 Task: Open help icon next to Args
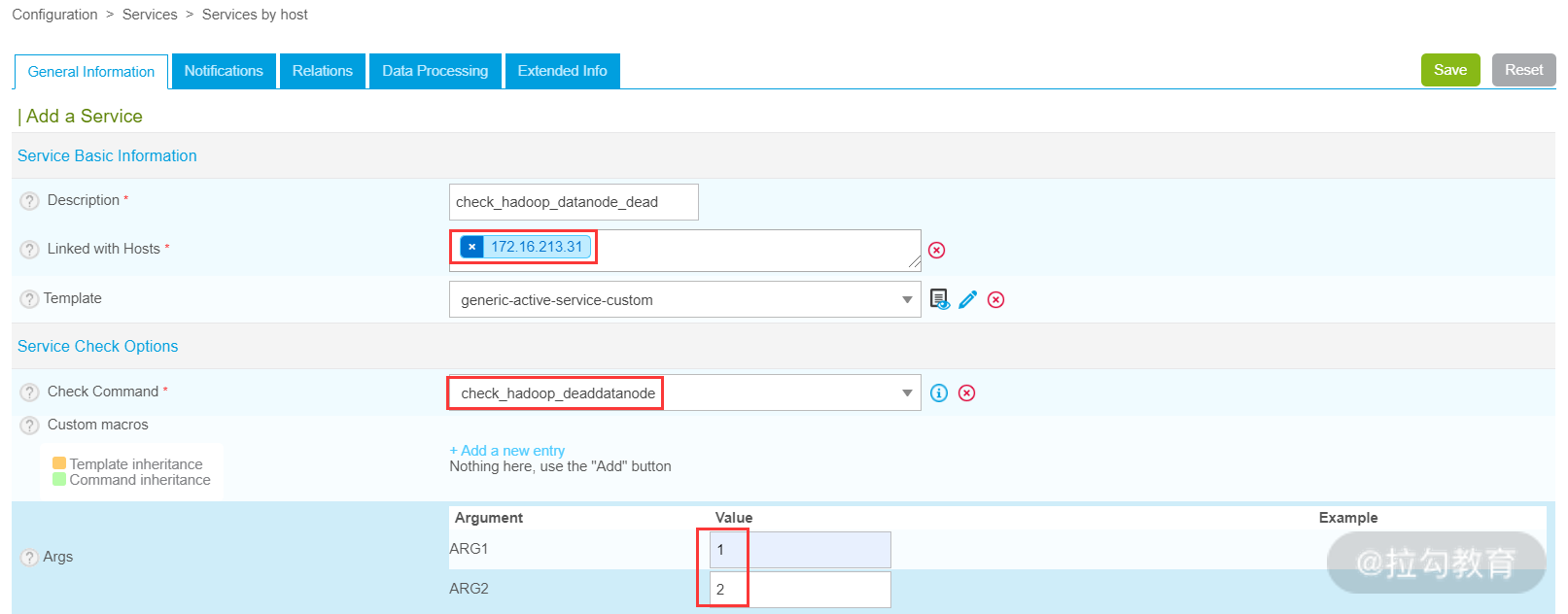click(30, 558)
